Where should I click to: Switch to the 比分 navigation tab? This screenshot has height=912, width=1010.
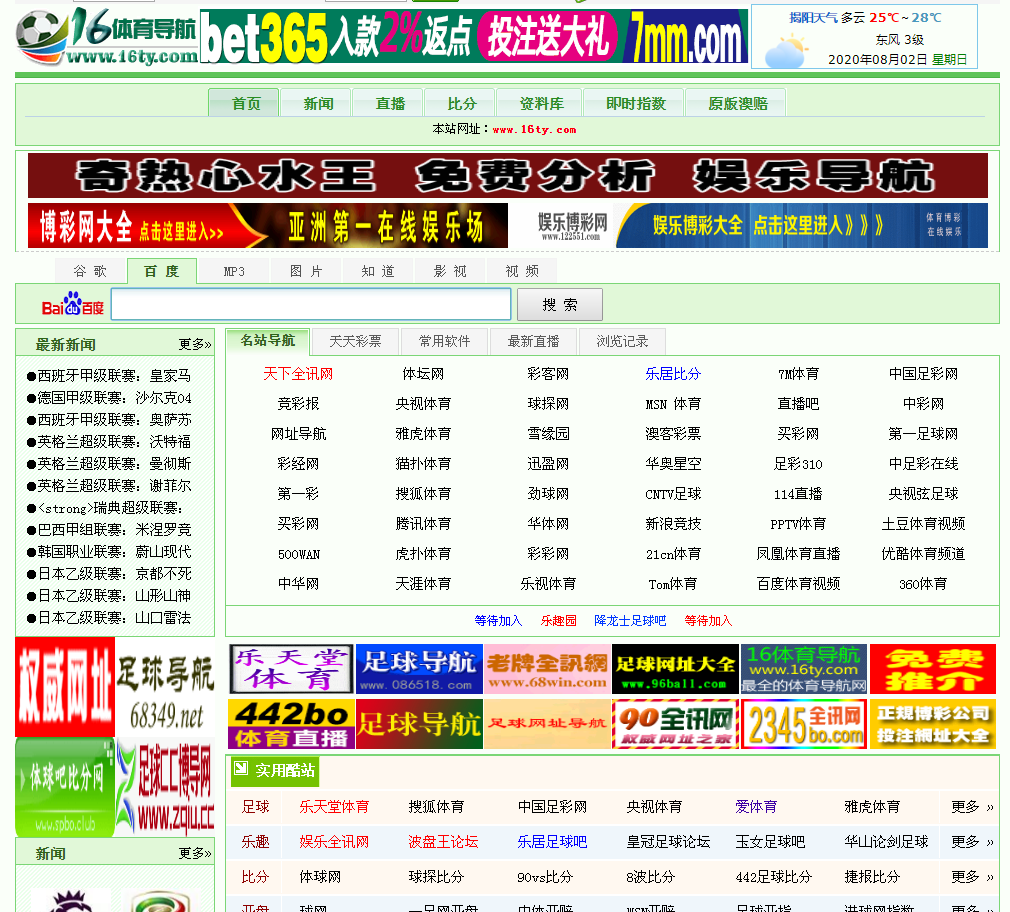[460, 103]
